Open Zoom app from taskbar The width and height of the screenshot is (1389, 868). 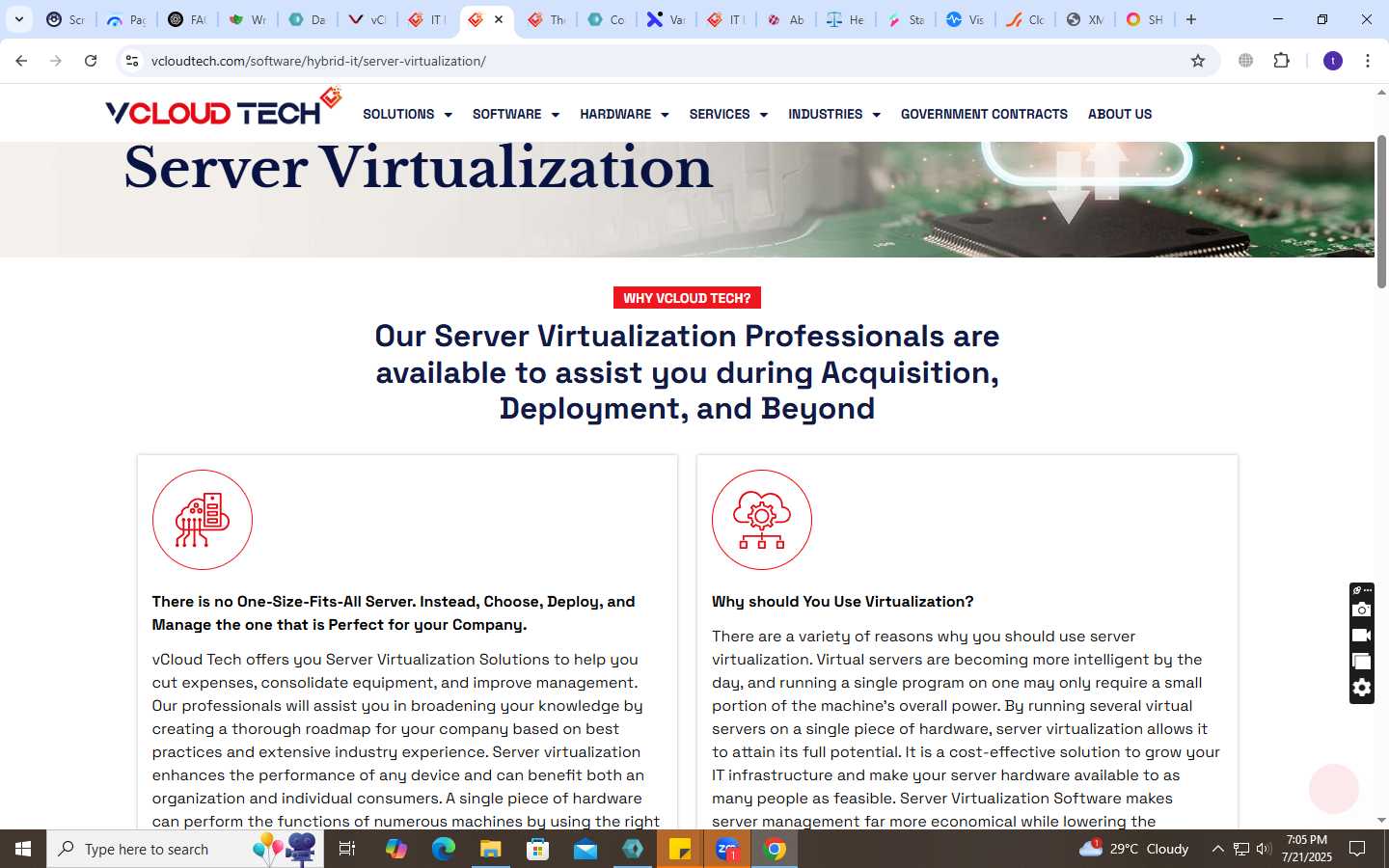point(727,849)
